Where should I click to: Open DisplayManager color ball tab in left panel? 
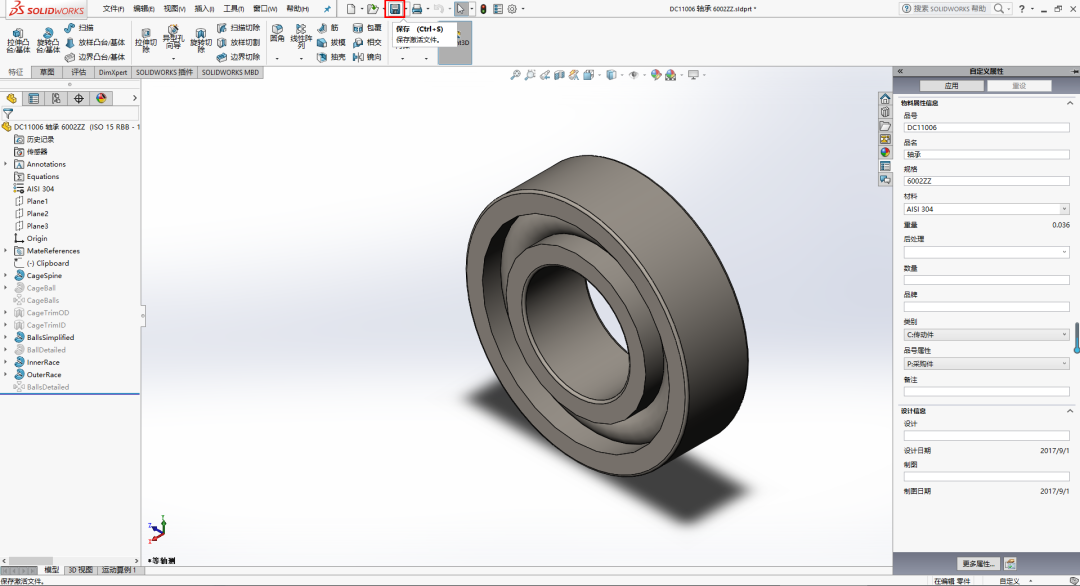click(x=101, y=98)
